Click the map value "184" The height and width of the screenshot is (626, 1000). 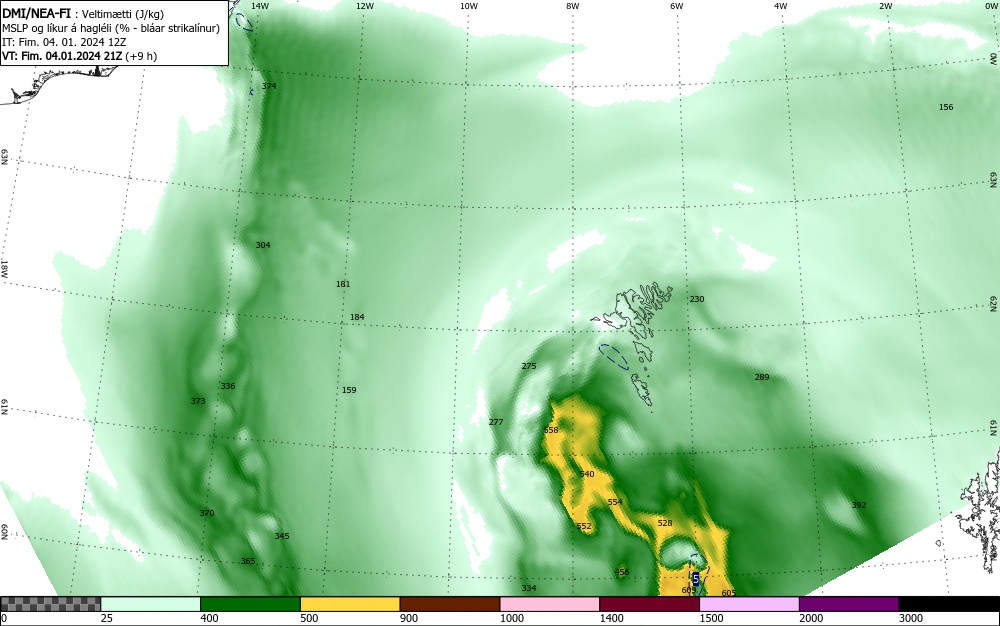(x=357, y=317)
